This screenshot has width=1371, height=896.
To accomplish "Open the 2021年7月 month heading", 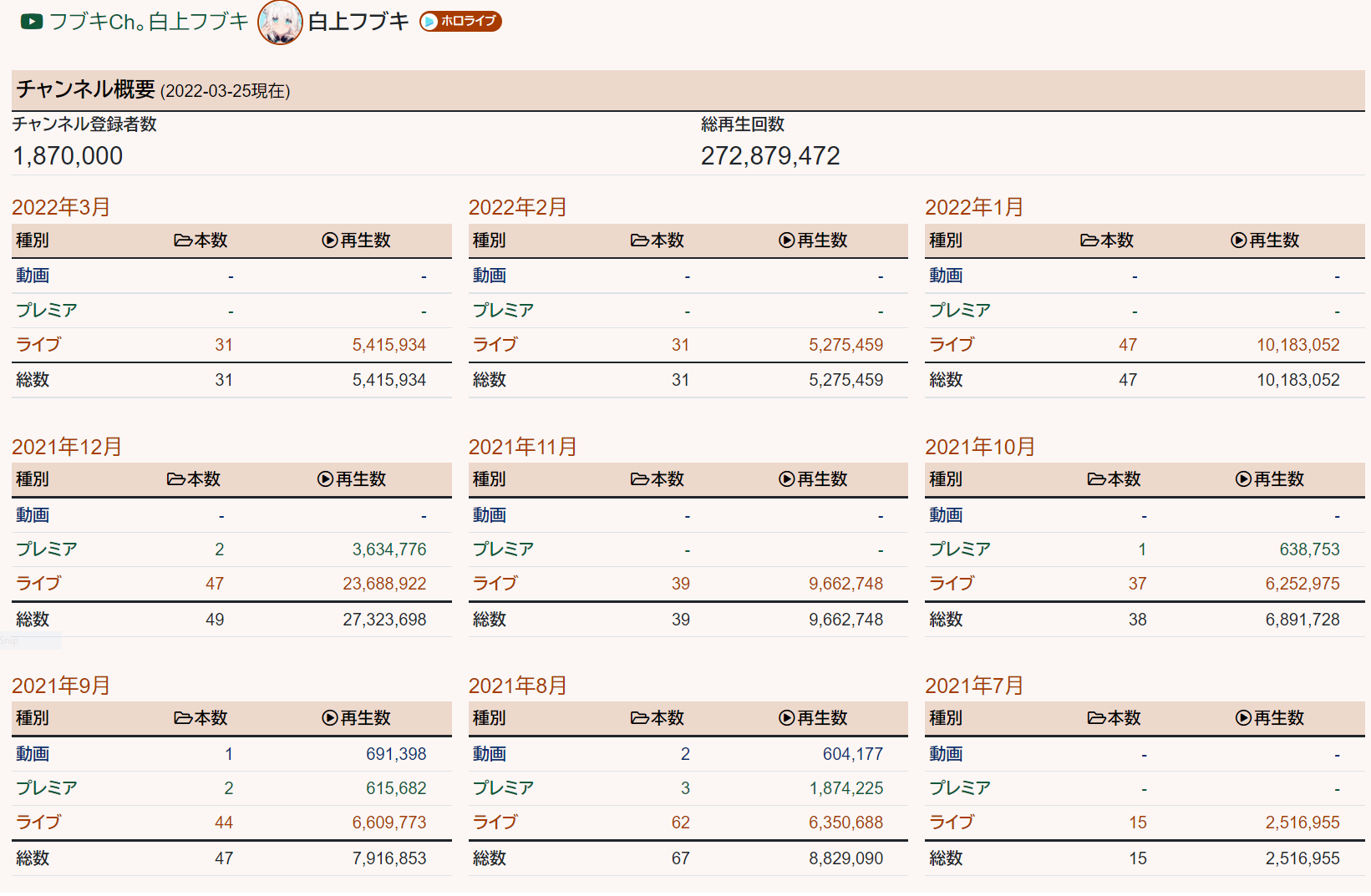I will (x=974, y=686).
